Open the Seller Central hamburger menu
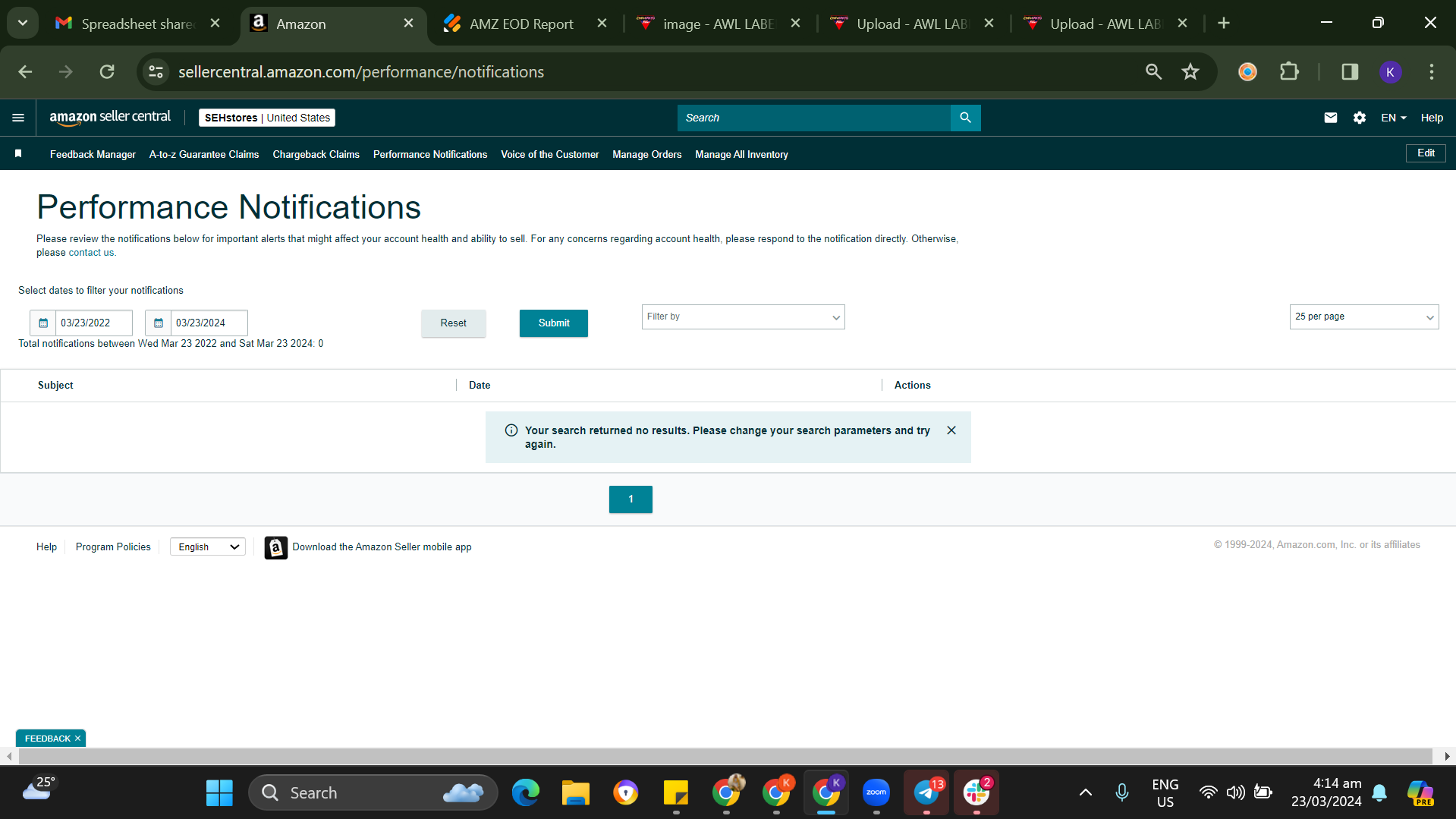Screen dimensions: 1456x819 pos(18,118)
